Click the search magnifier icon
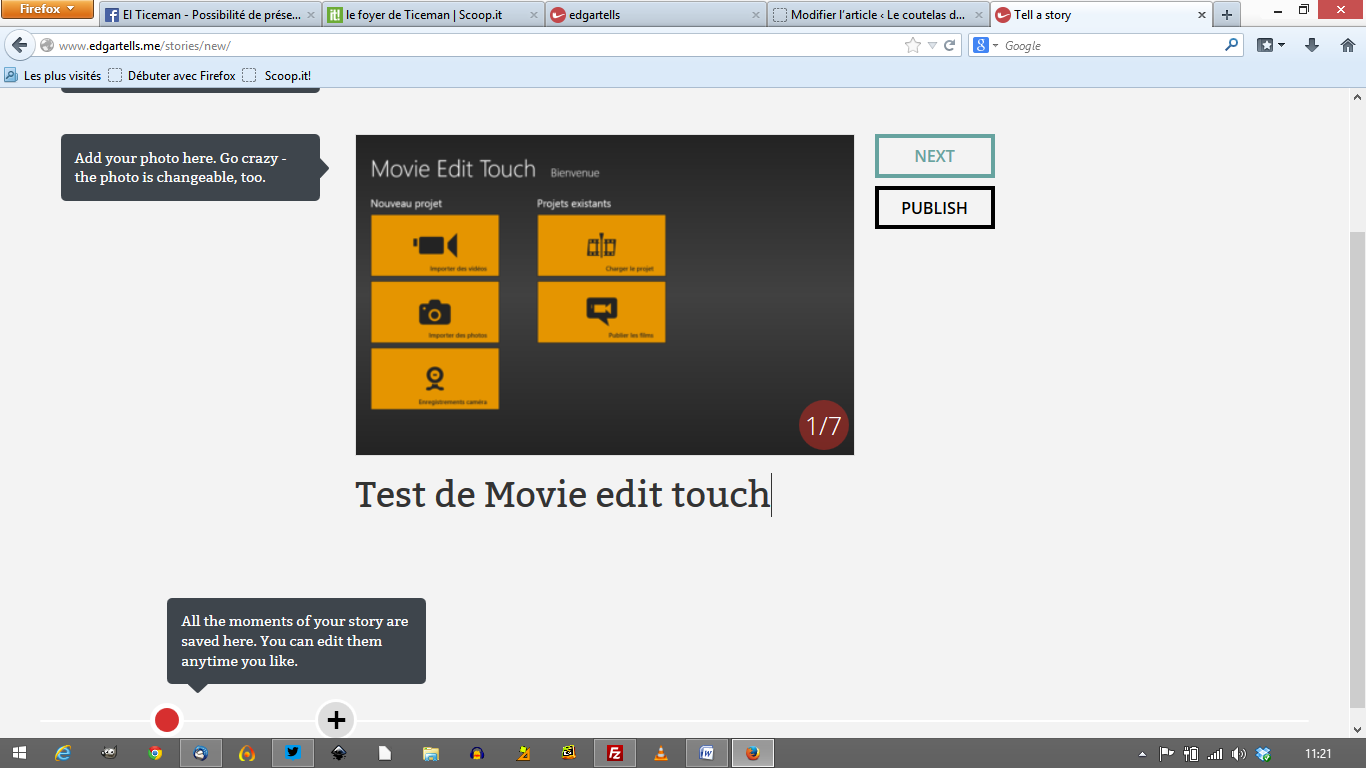The image size is (1366, 768). click(x=1231, y=45)
